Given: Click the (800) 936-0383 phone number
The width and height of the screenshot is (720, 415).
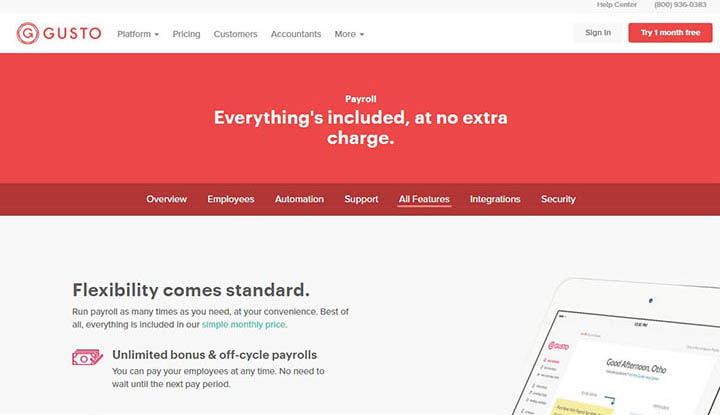Looking at the screenshot, I should (x=681, y=5).
